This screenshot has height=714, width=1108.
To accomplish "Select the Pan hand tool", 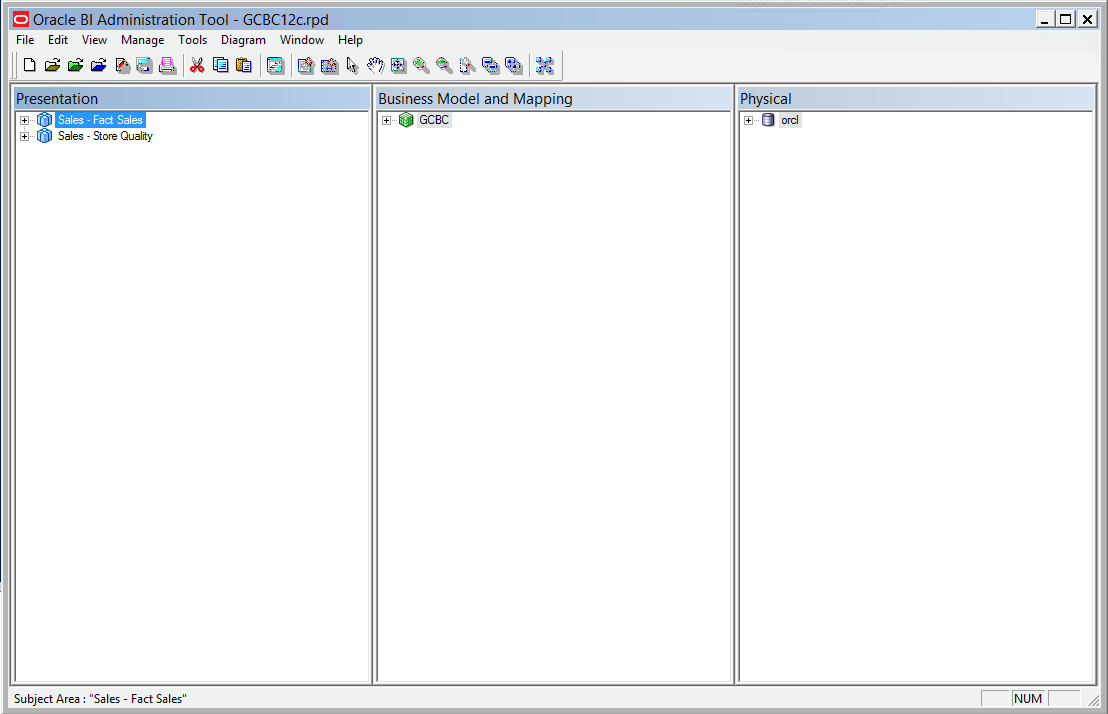I will coord(375,65).
